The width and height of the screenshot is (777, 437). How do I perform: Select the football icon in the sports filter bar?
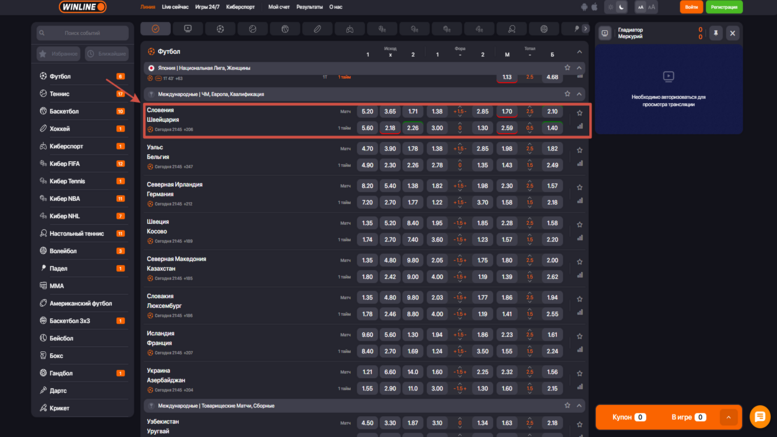pos(220,29)
